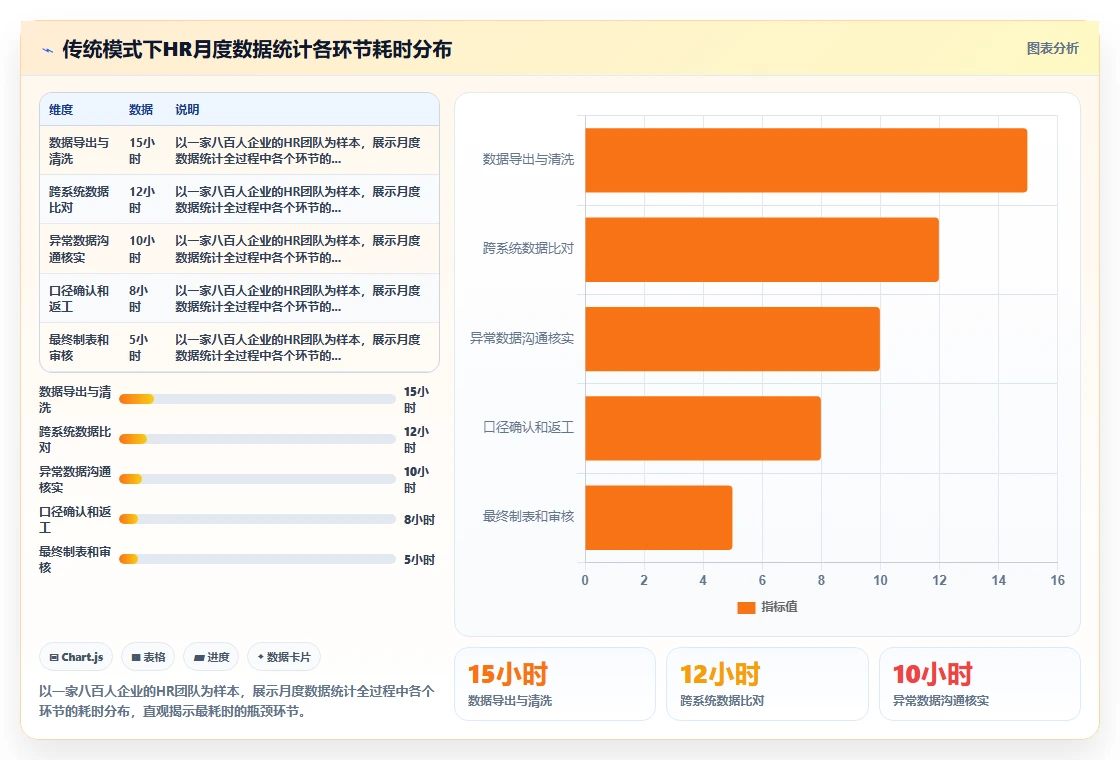The image size is (1120, 760).
Task: Click the x-axis tick label 8
Action: click(821, 581)
